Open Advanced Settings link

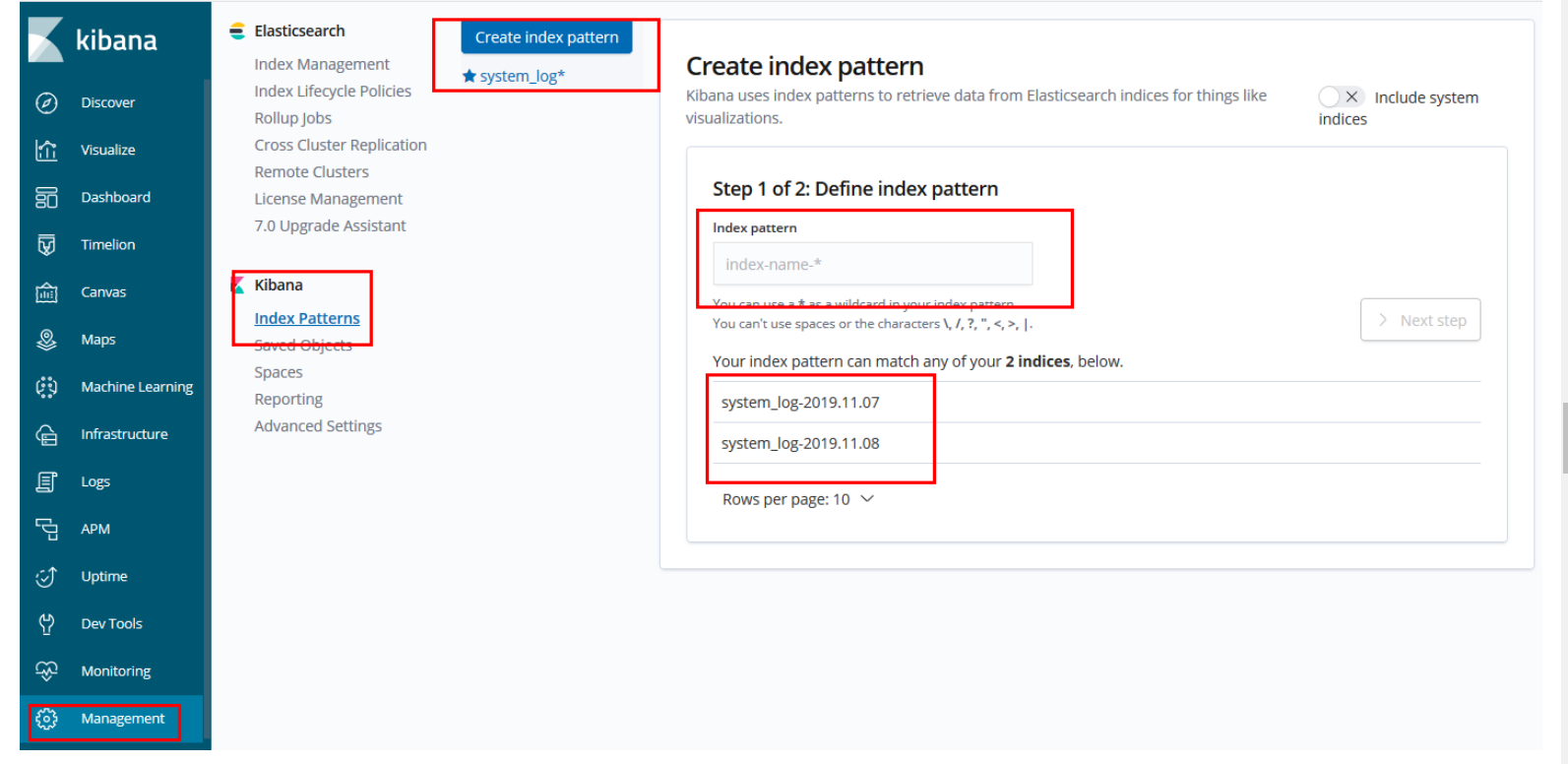point(318,426)
